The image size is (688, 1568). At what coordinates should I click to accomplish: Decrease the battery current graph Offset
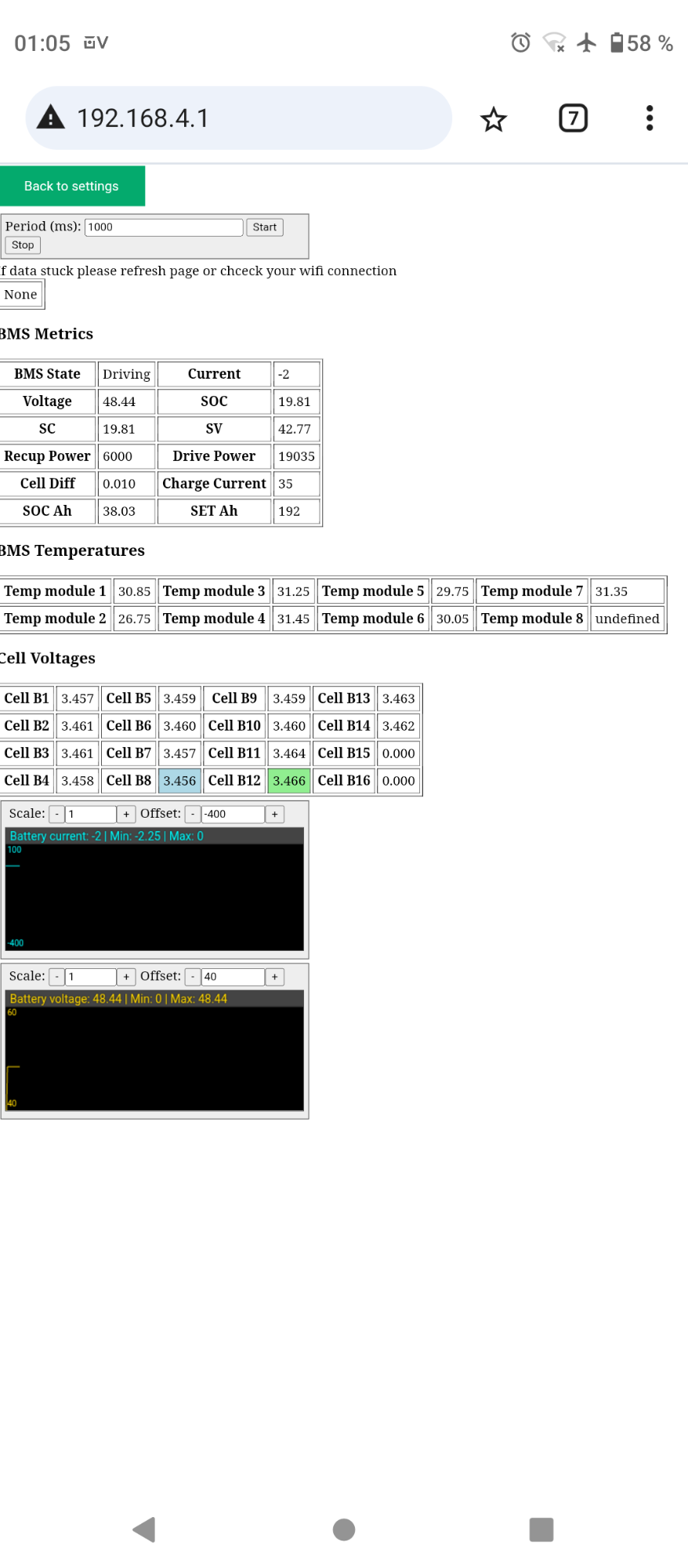(193, 815)
